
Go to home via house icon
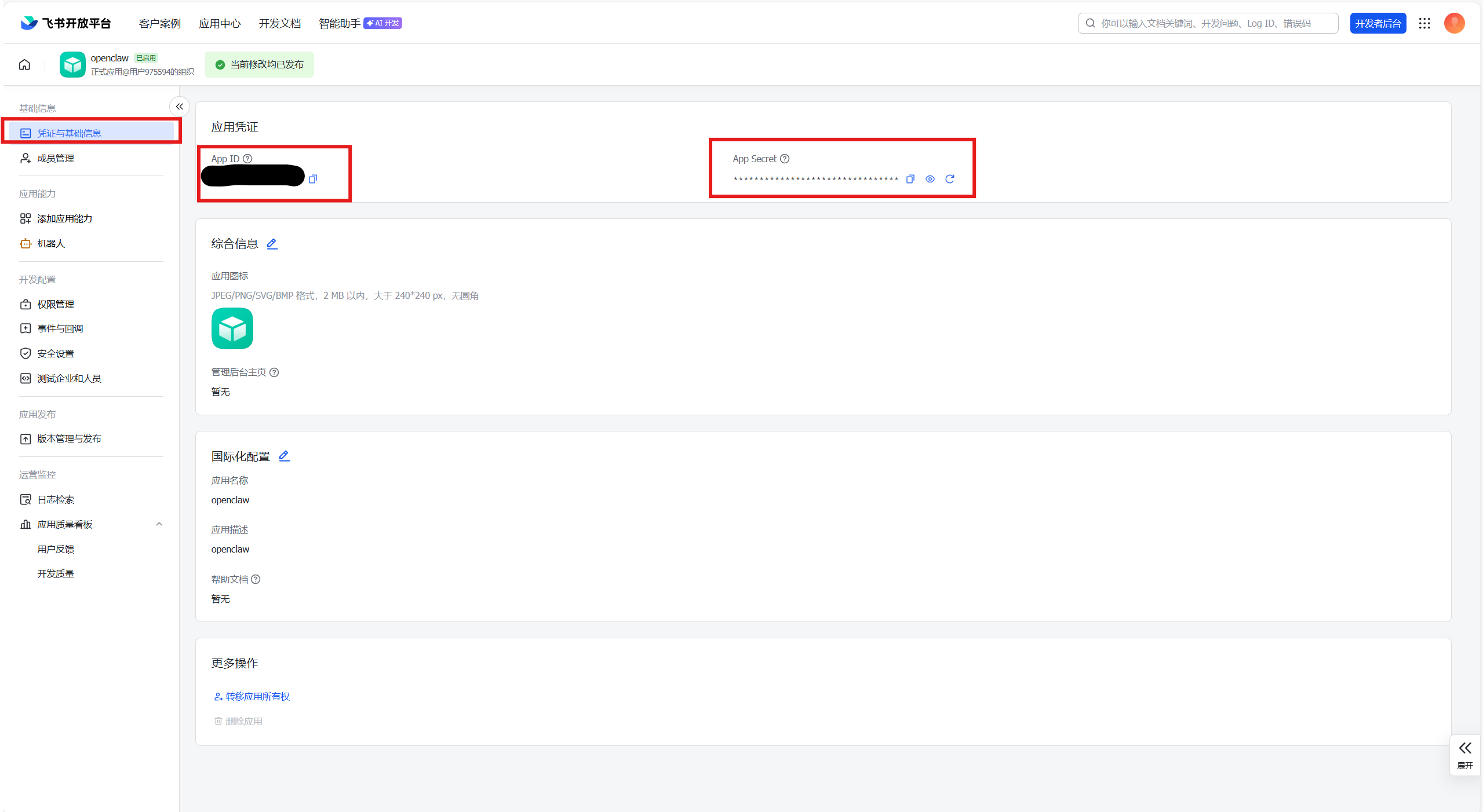click(x=24, y=64)
